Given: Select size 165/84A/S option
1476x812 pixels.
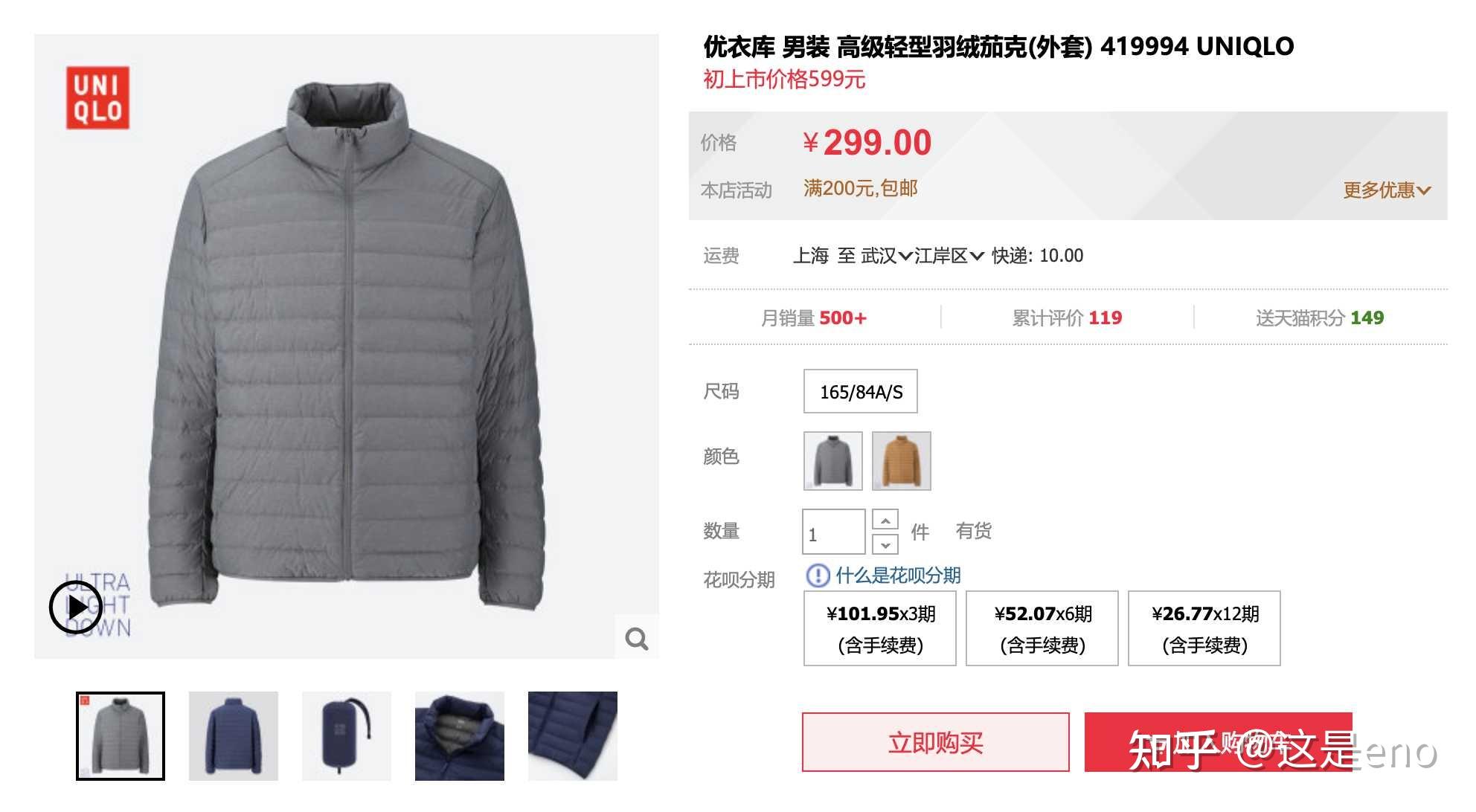Looking at the screenshot, I should tap(861, 391).
